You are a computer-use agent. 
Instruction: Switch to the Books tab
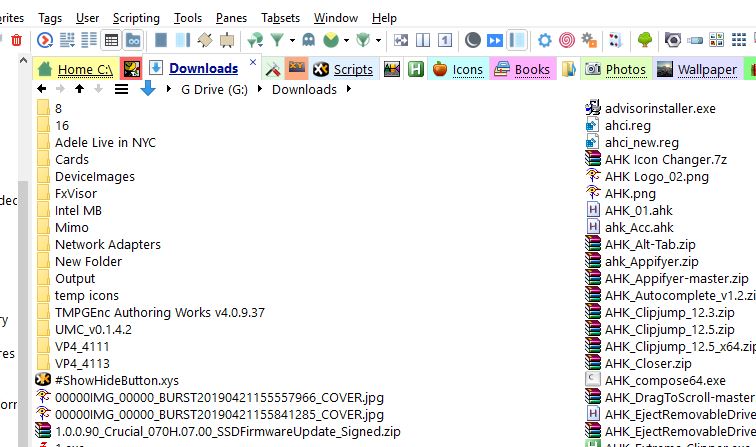[x=522, y=69]
